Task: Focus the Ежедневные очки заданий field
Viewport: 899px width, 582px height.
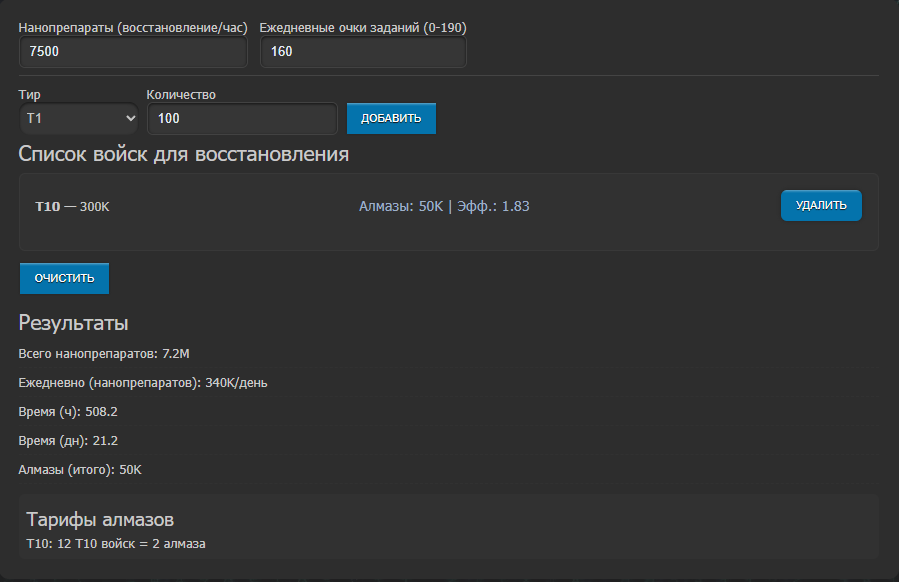Action: (362, 52)
